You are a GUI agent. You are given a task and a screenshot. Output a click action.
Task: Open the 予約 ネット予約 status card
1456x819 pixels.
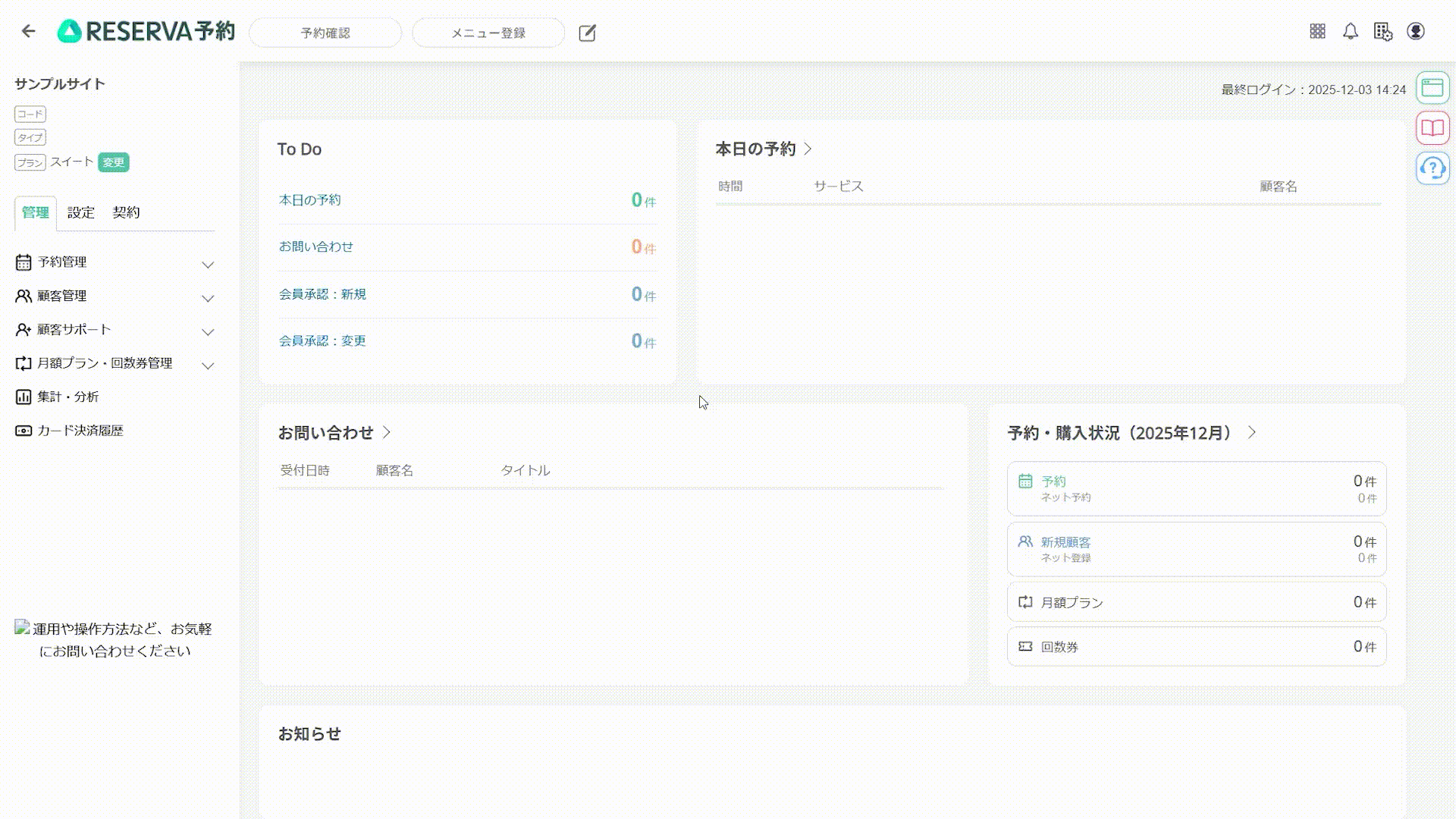(1197, 488)
